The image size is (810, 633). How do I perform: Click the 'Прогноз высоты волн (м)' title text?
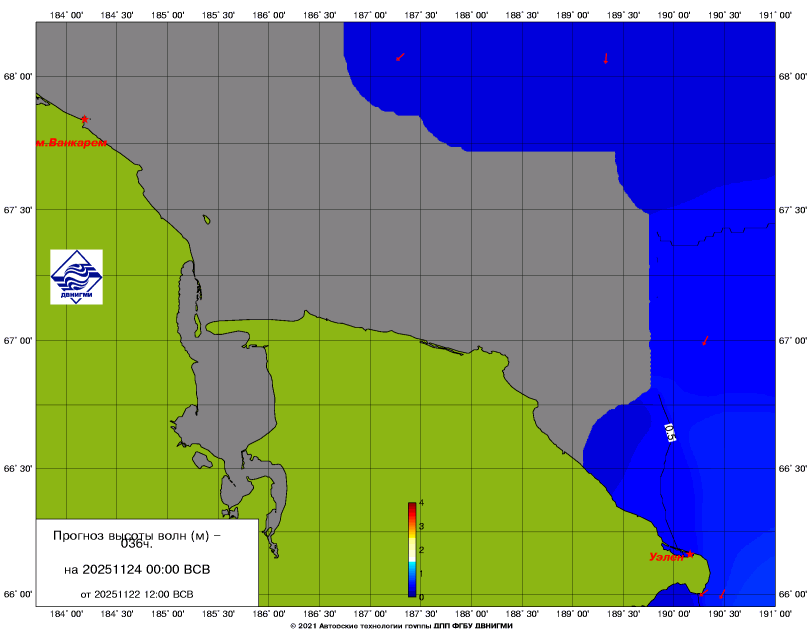[x=137, y=539]
